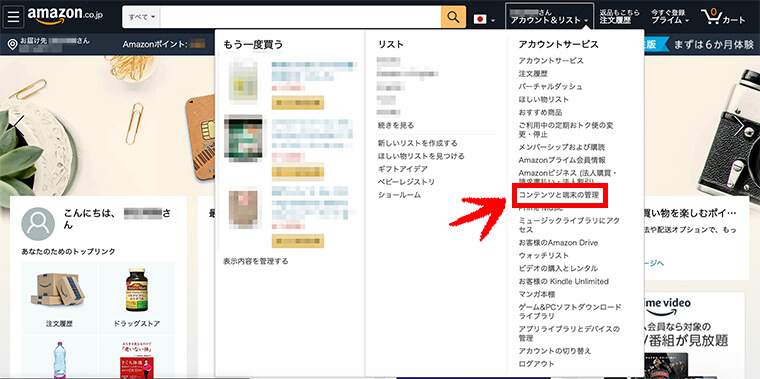The image size is (760, 379).
Task: Open the 今すぐ登録 プライム dropdown
Action: (x=670, y=16)
